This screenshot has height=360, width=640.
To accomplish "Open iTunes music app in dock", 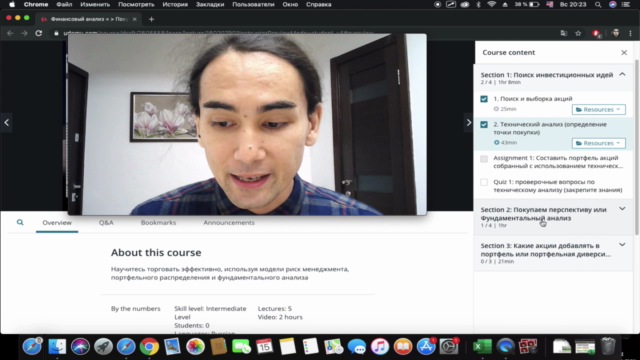I will [380, 347].
